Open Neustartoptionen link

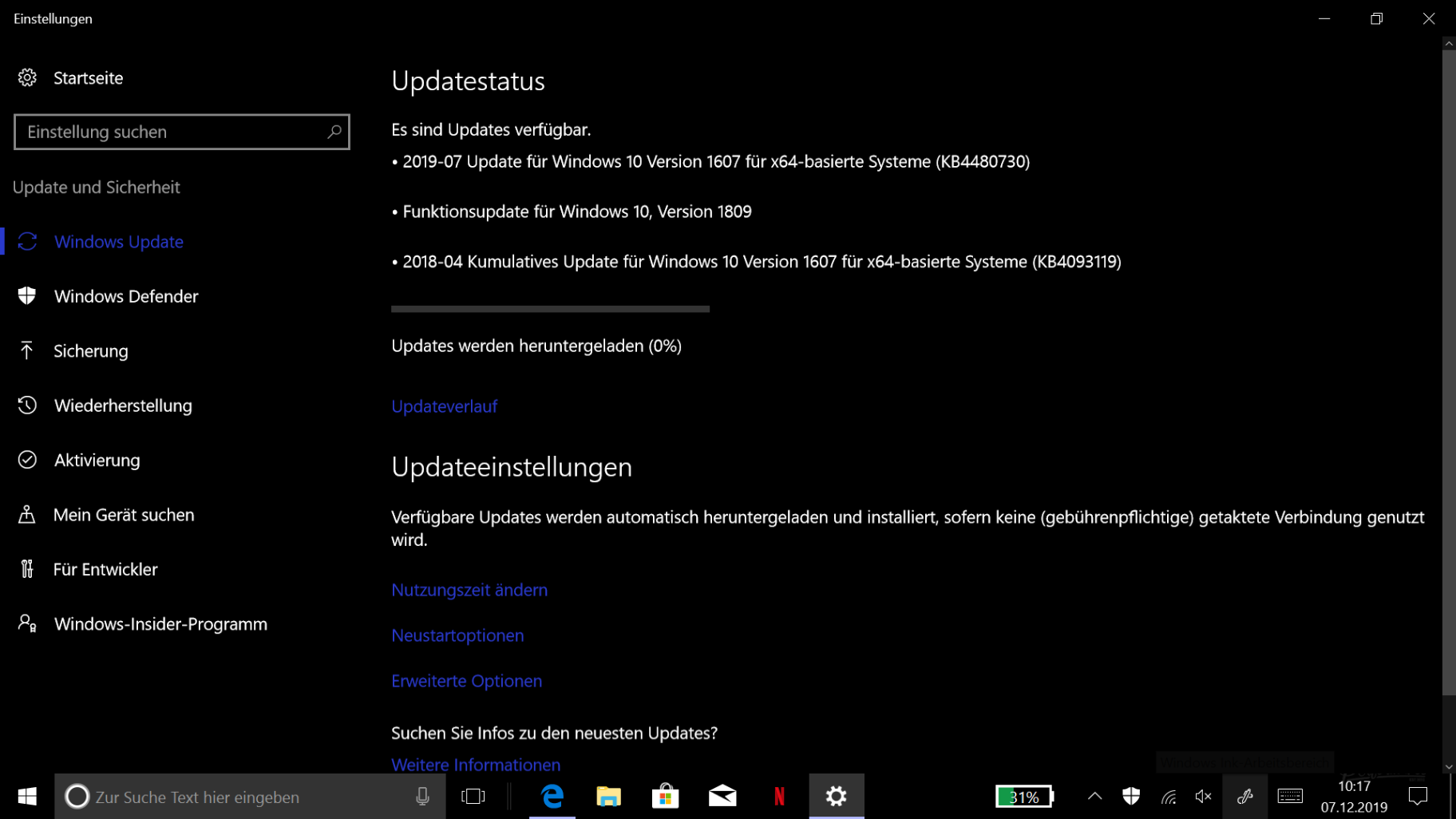[x=457, y=635]
